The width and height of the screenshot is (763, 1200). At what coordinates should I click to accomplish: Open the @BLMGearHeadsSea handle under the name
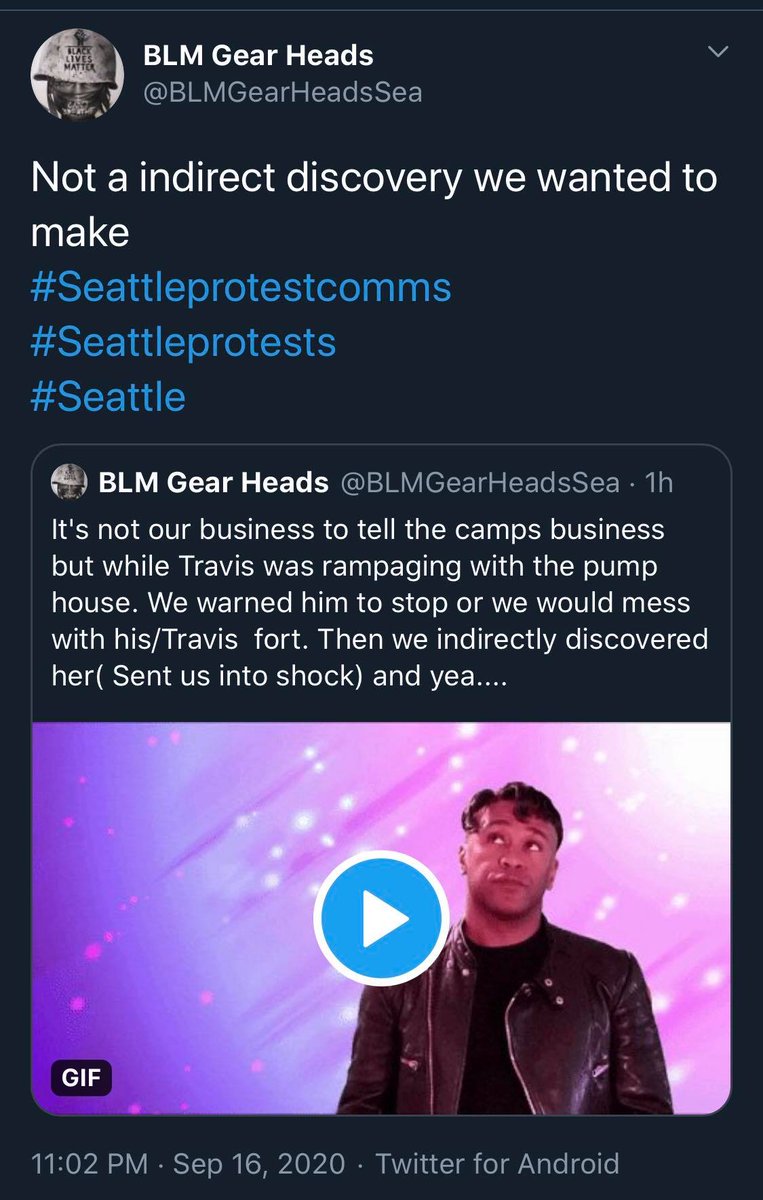click(x=283, y=93)
